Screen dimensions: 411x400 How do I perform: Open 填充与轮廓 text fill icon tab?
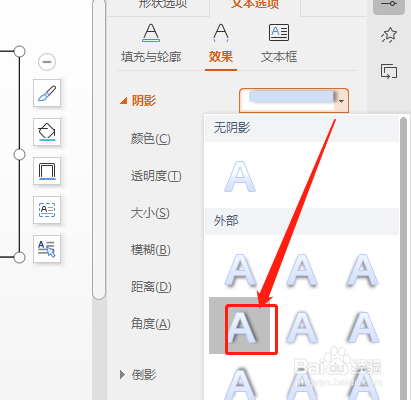tap(151, 44)
